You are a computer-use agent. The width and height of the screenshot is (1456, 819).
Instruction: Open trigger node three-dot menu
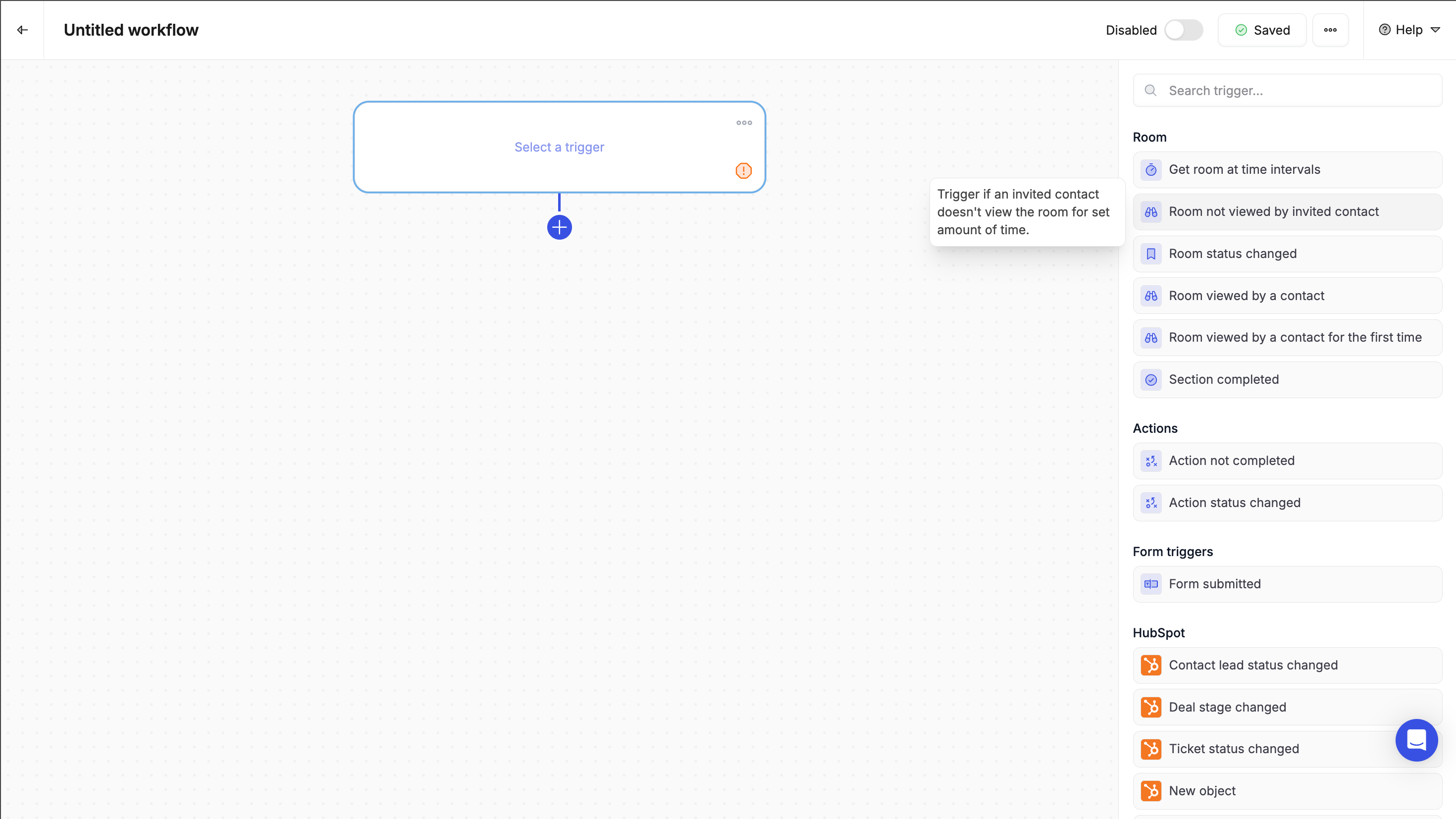click(744, 123)
